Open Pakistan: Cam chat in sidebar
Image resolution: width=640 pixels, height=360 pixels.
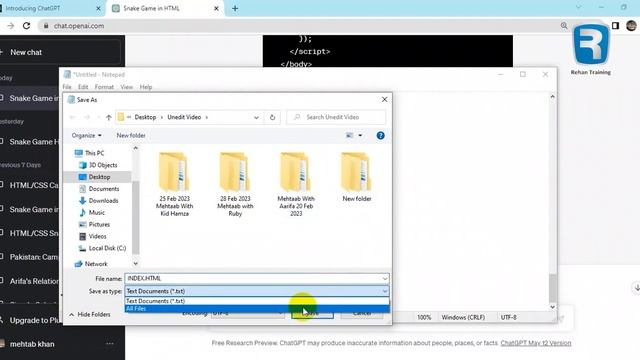coord(29,257)
